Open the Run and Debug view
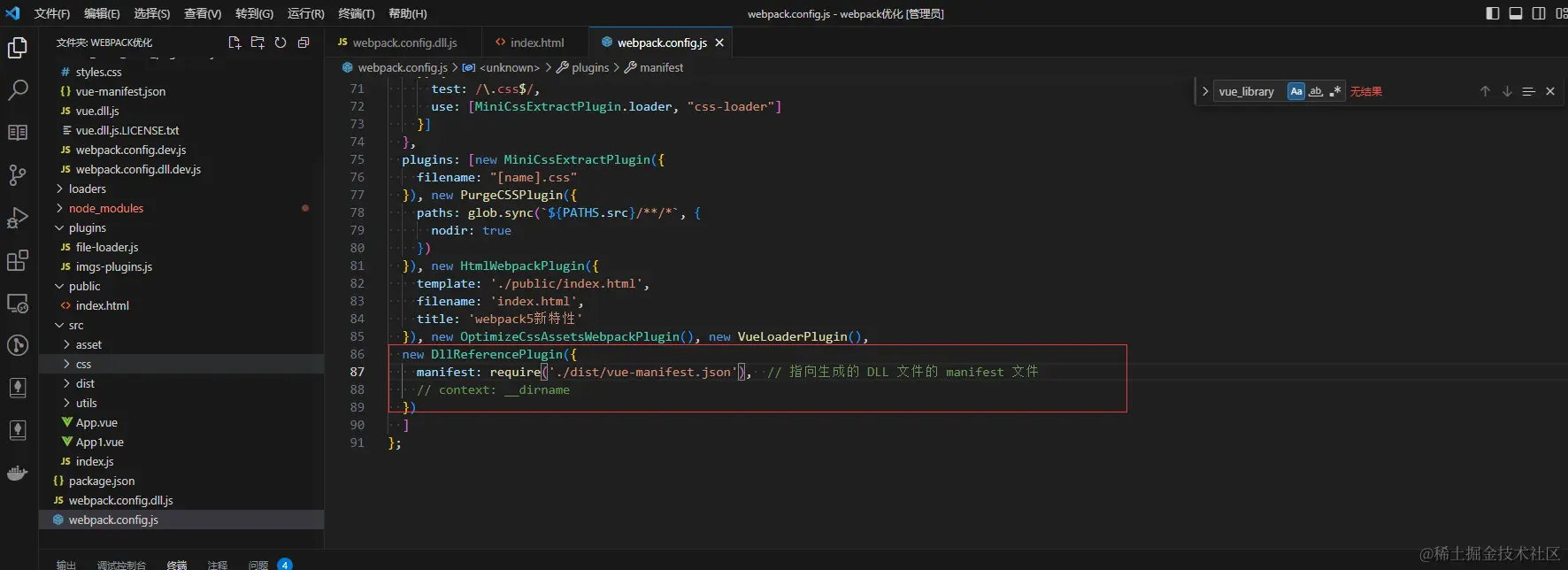This screenshot has height=570, width=1568. (18, 218)
